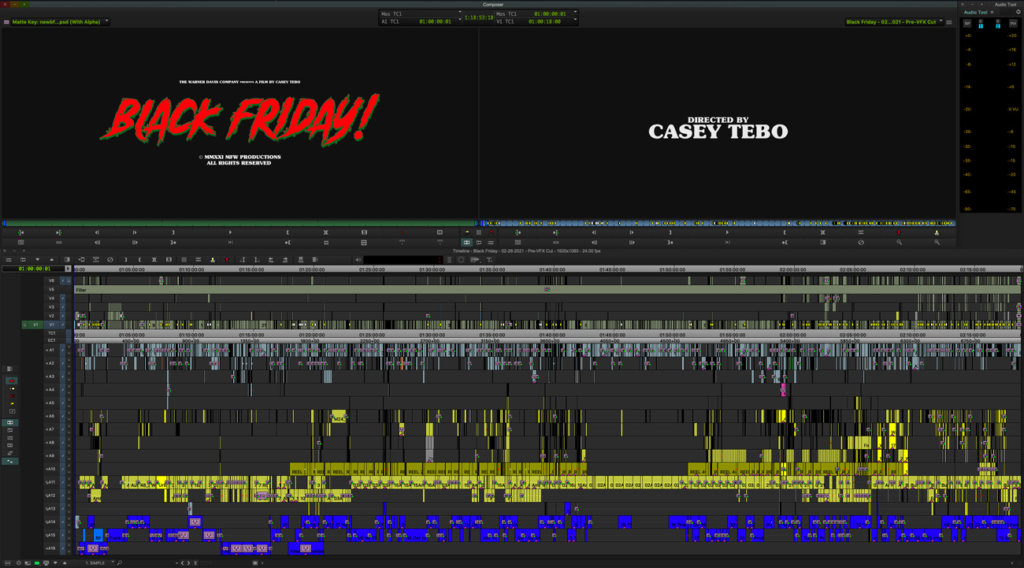
Task: Toggle A1 audio track selector
Action: tap(50, 350)
